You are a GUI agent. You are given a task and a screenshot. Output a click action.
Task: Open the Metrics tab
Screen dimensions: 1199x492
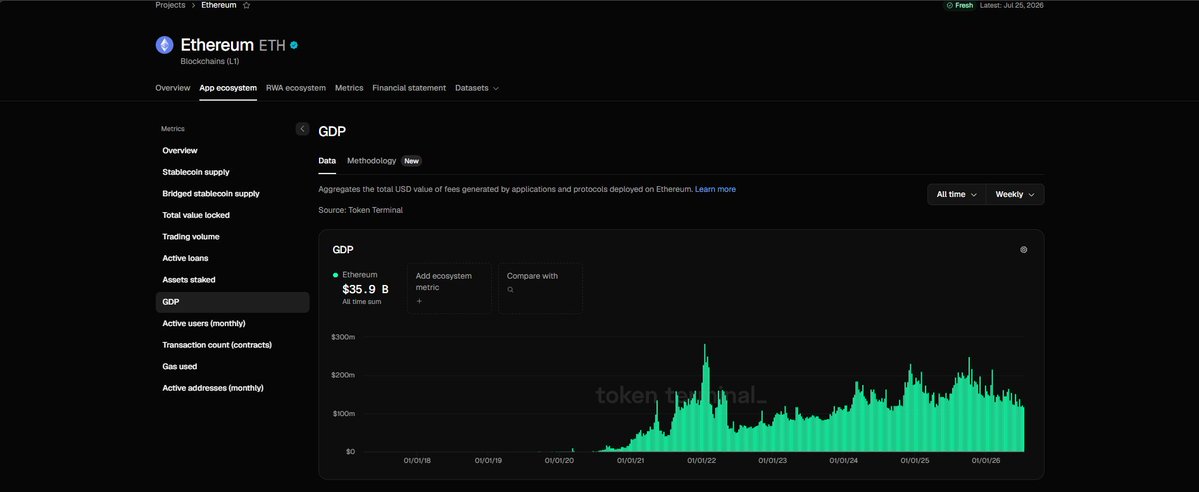(349, 88)
